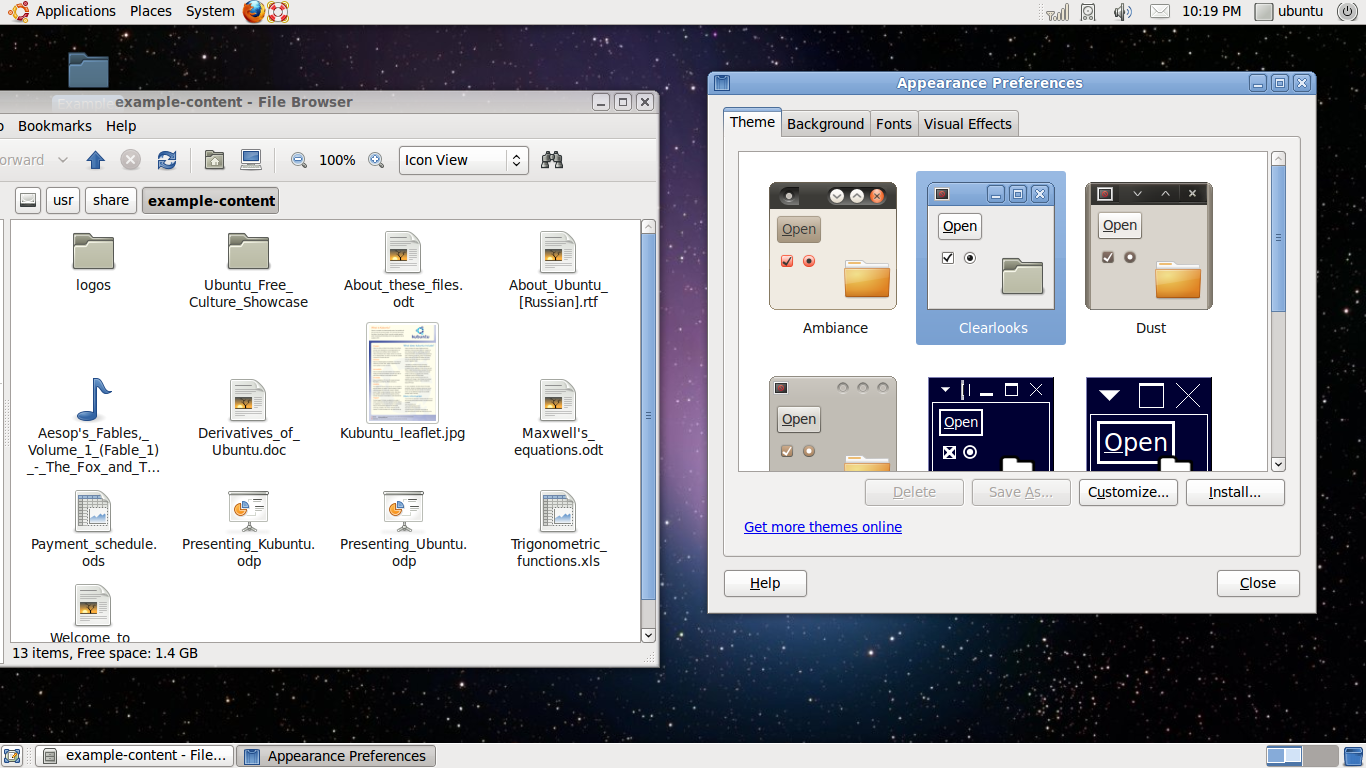Click the disk root path button
The image size is (1366, 768).
28,200
